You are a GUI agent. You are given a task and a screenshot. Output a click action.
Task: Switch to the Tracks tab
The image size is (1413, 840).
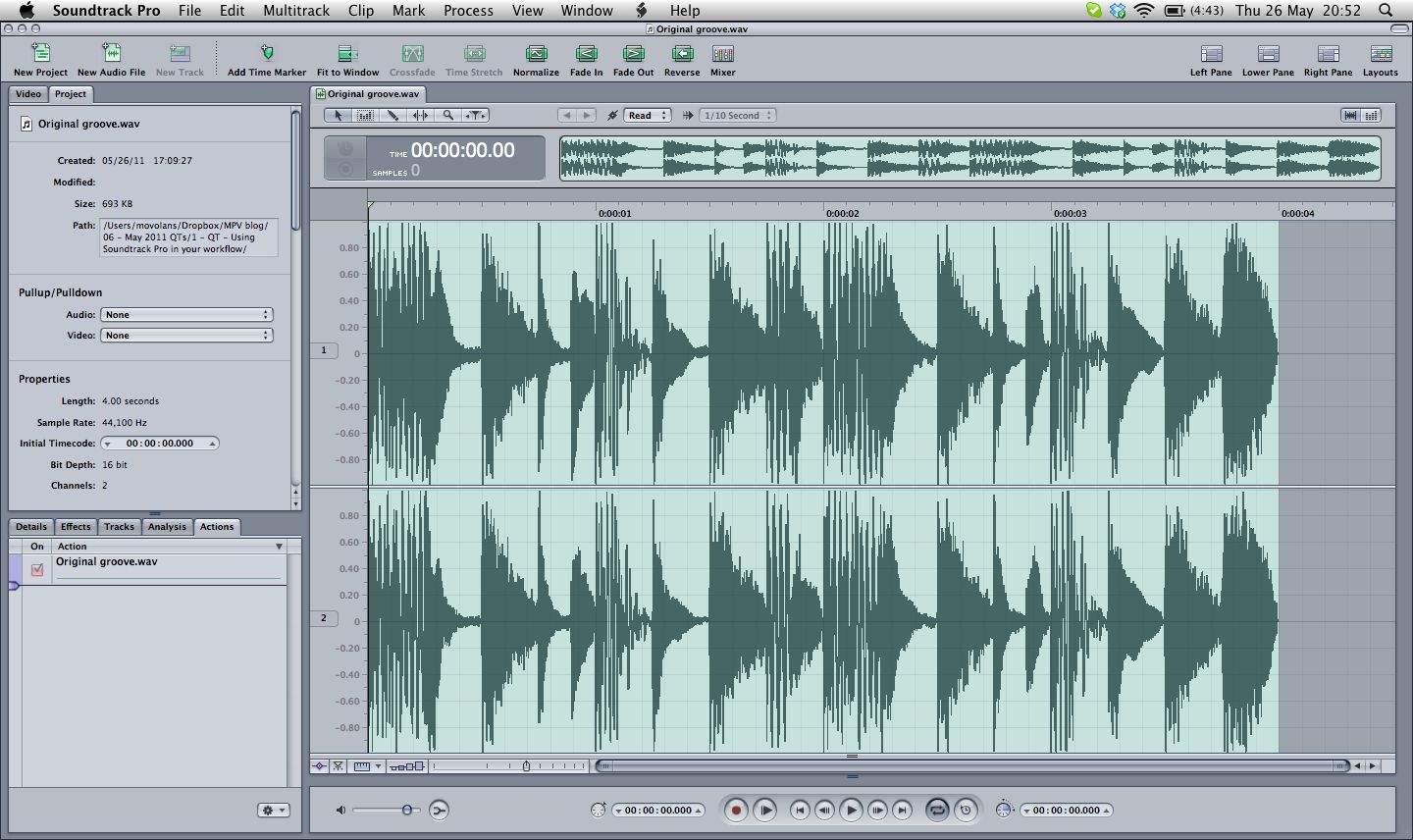pyautogui.click(x=119, y=527)
